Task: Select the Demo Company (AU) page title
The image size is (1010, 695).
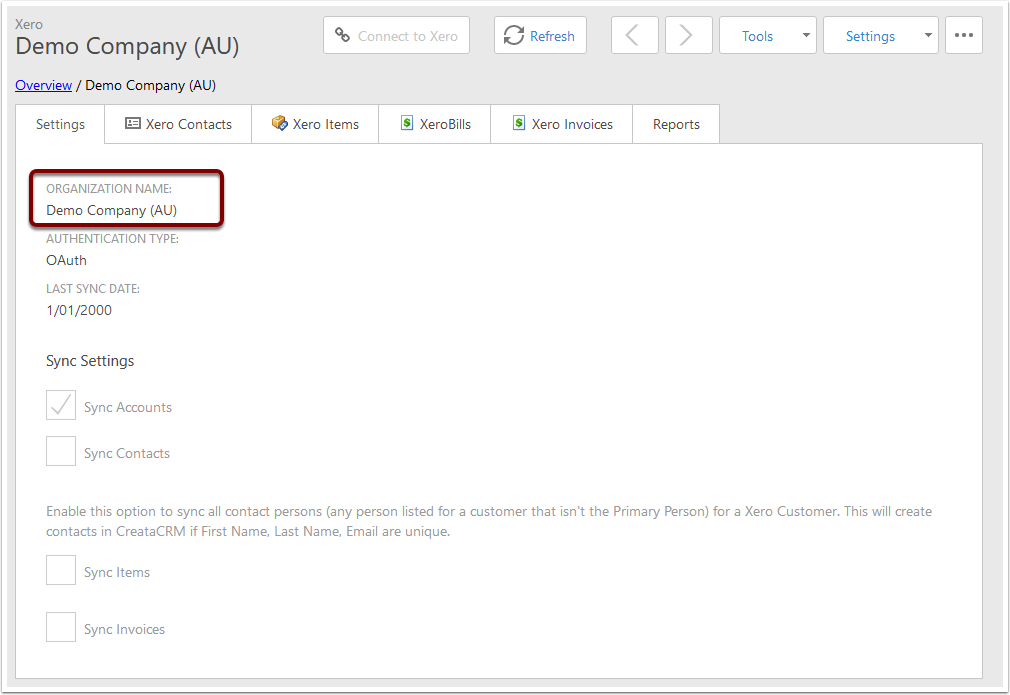Action: [x=127, y=46]
